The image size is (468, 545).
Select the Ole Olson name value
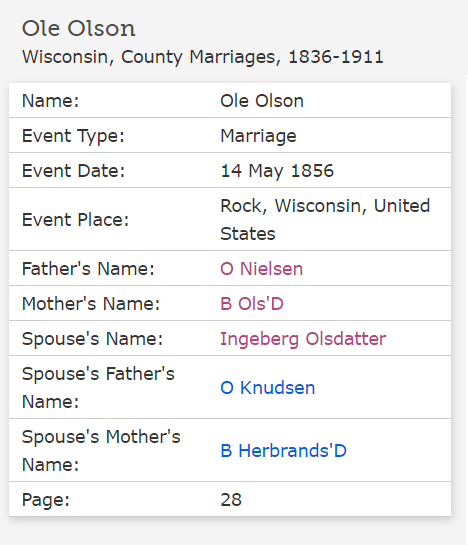(262, 101)
